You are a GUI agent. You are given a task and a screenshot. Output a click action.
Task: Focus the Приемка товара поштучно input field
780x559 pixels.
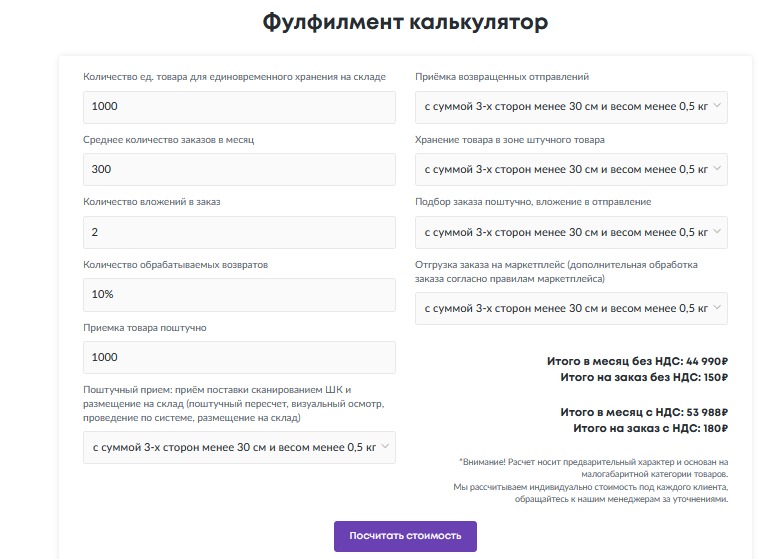(x=239, y=357)
